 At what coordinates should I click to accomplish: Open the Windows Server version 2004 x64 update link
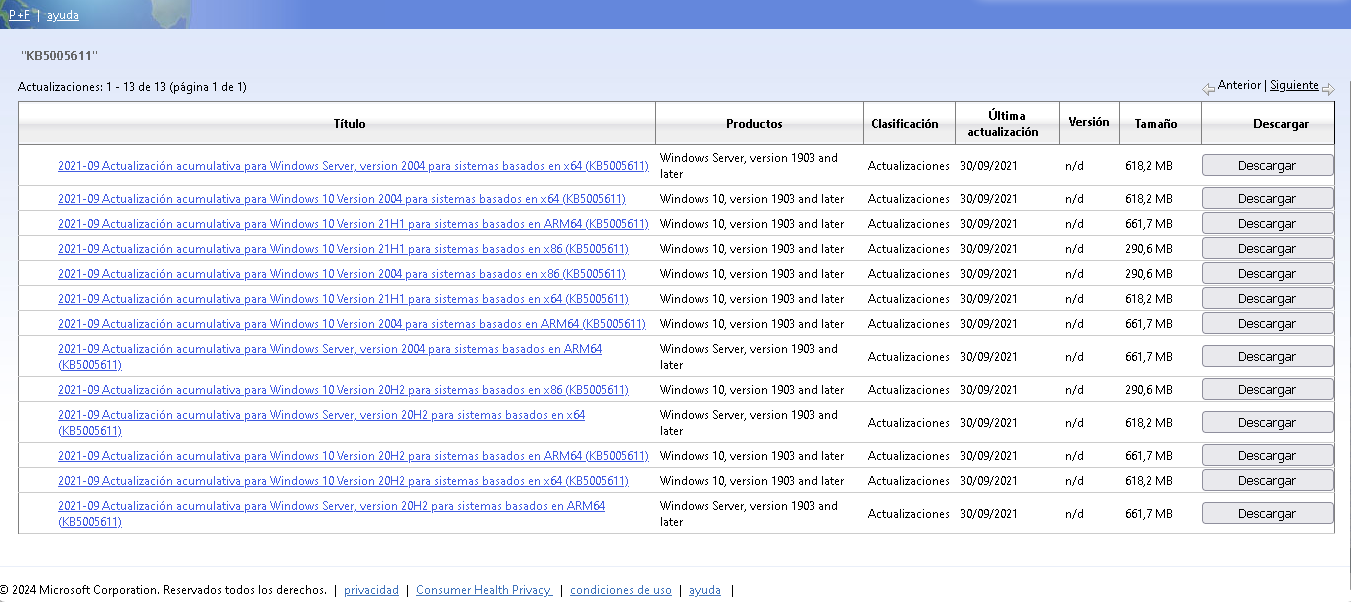pos(353,166)
